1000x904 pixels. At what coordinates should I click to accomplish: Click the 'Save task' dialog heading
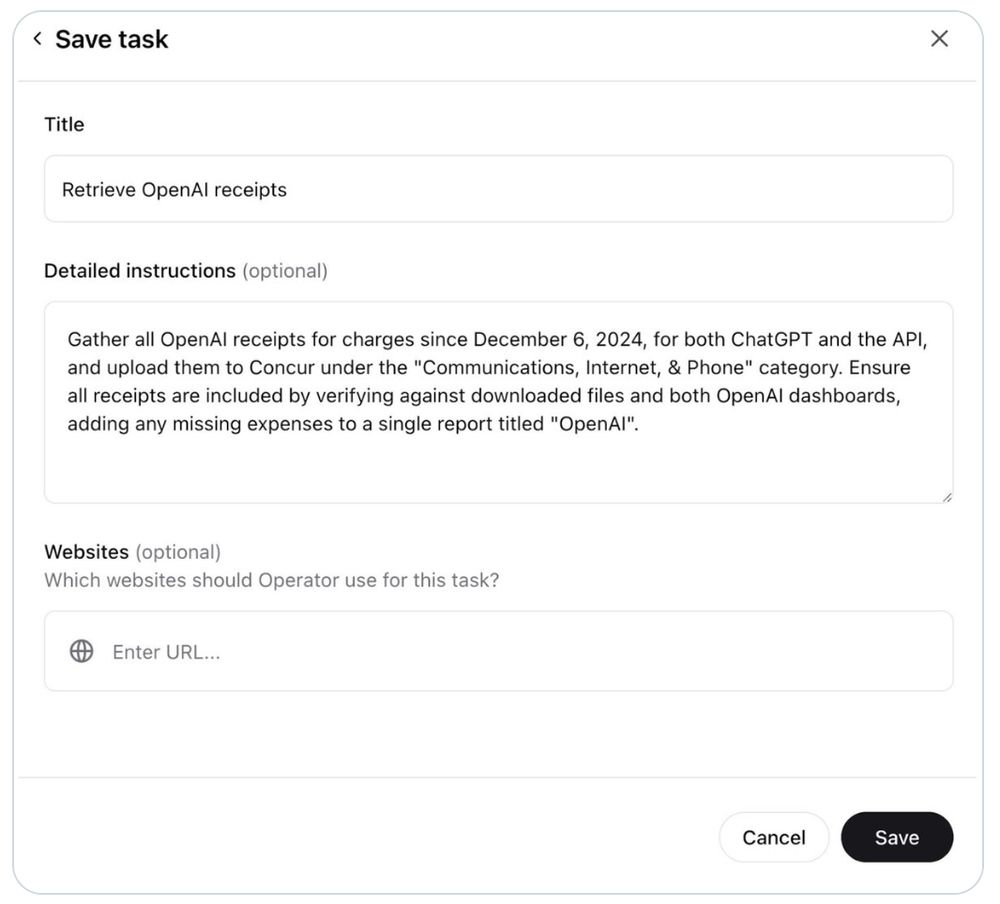pos(112,40)
